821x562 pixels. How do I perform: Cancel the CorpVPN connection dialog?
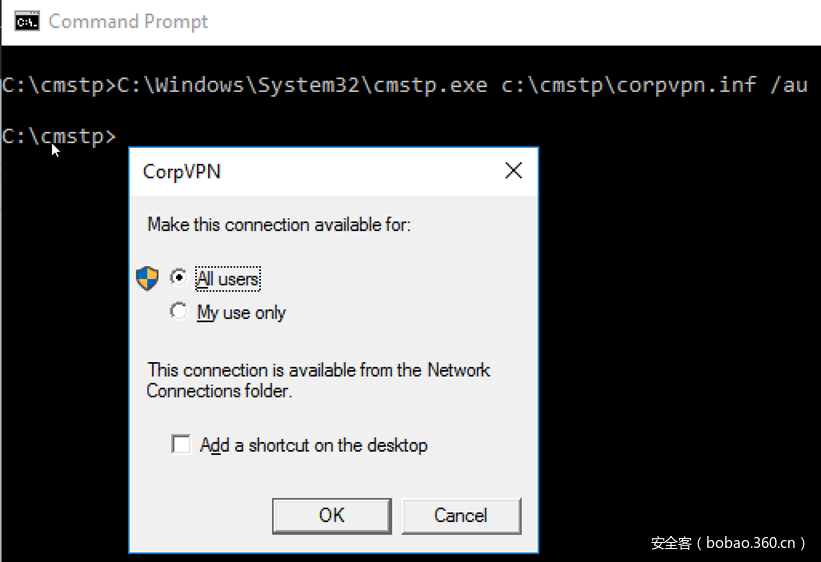pos(460,515)
